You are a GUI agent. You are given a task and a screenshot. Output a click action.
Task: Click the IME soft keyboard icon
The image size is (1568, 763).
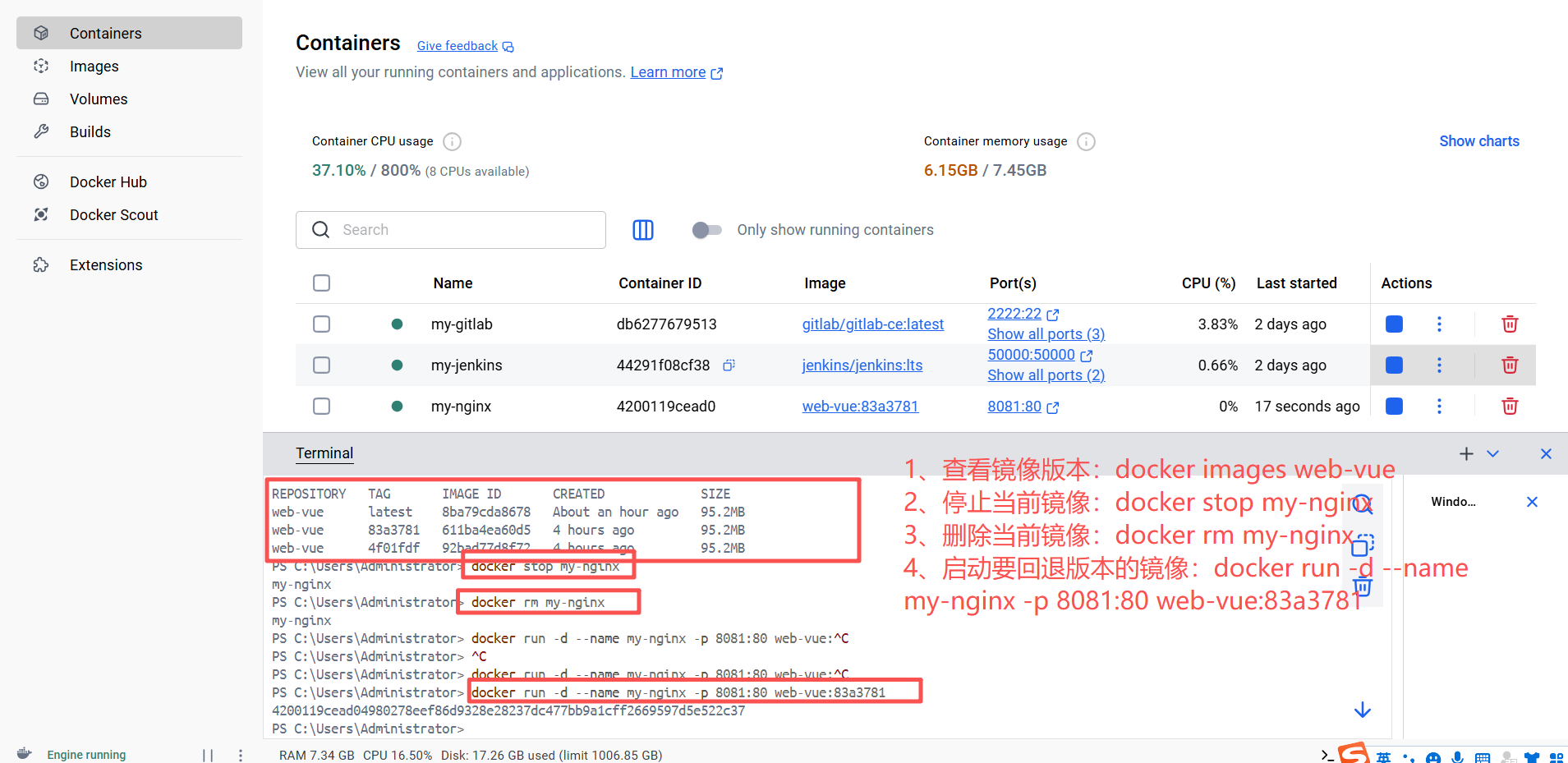tap(1483, 757)
